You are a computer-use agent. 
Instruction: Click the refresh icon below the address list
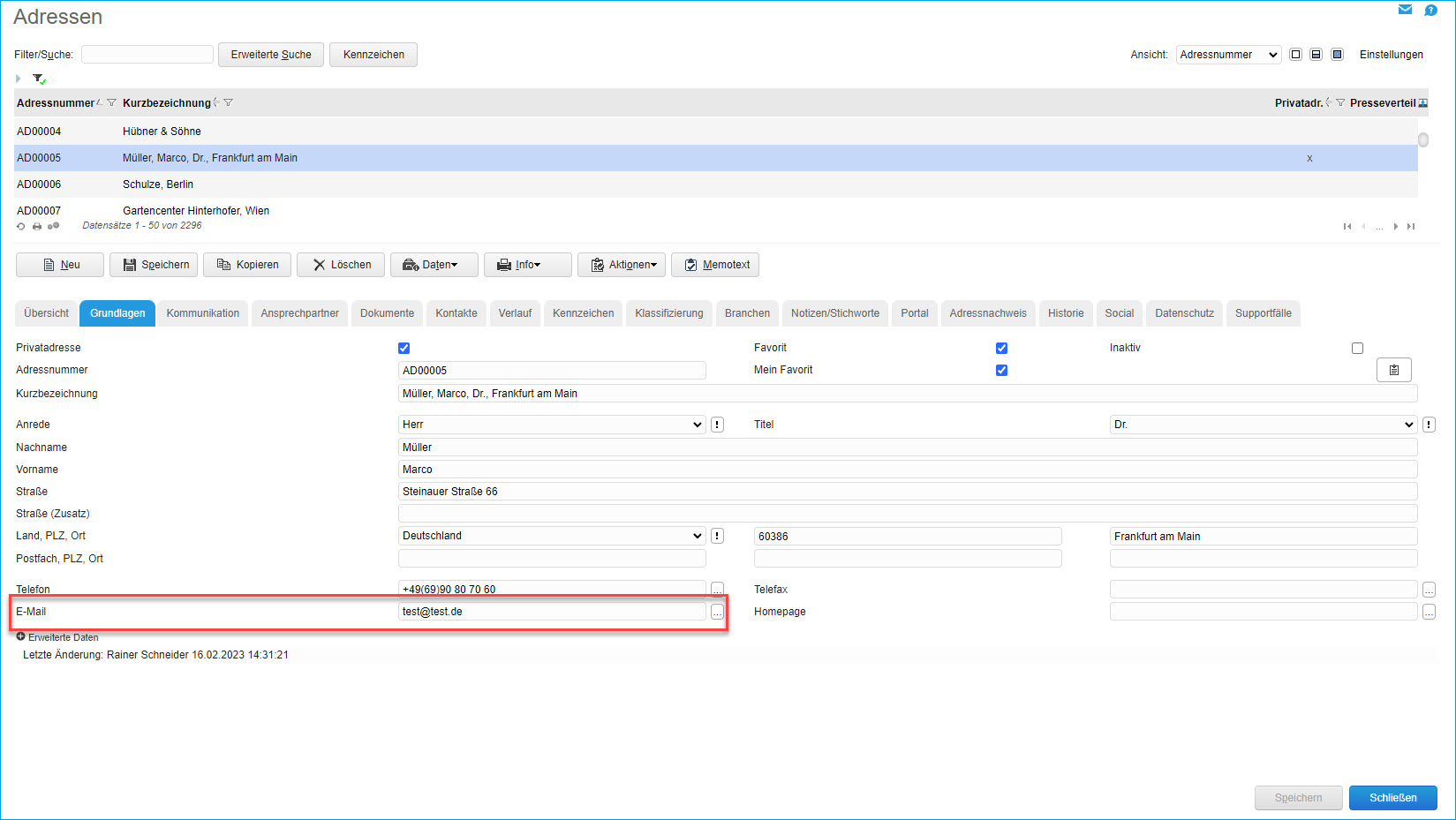21,226
